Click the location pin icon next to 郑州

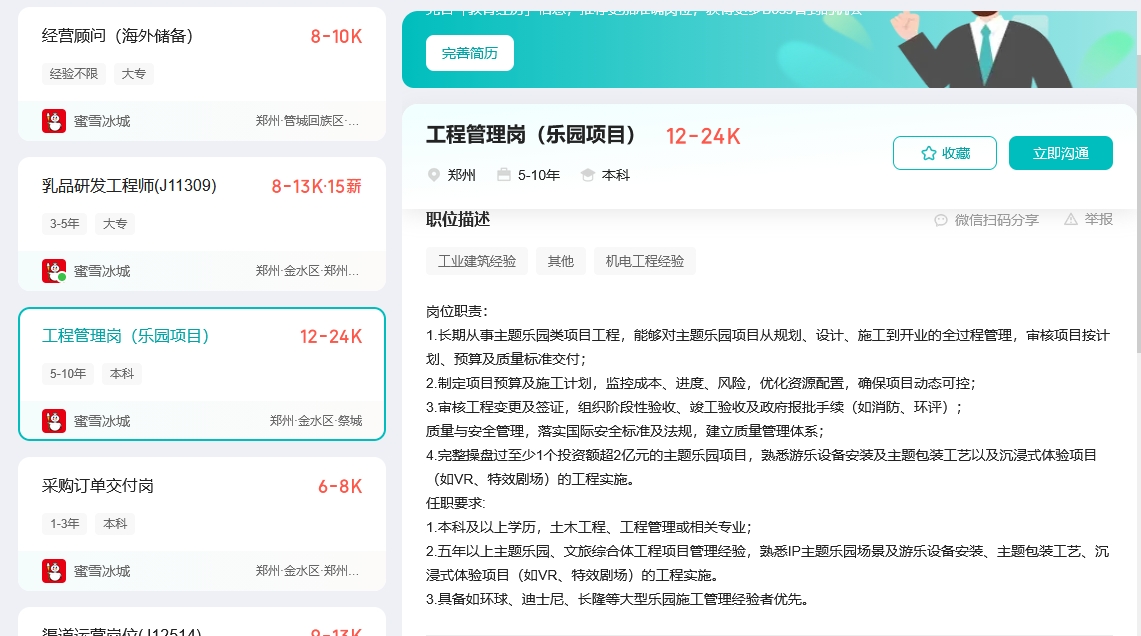tap(434, 175)
